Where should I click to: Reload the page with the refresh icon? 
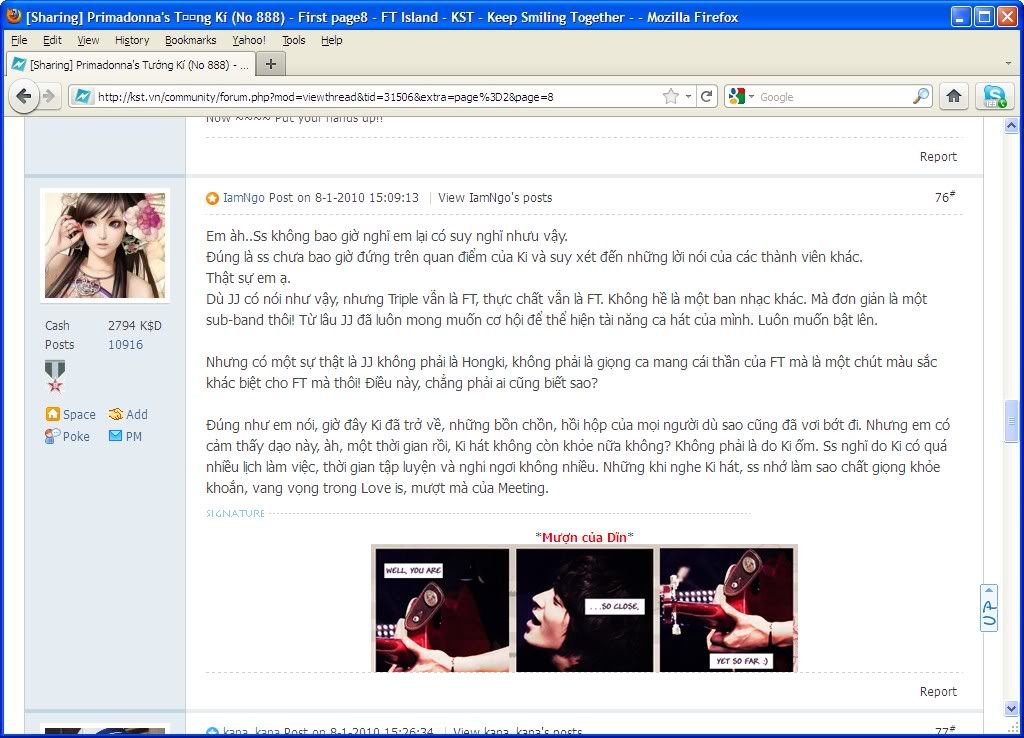[x=706, y=97]
